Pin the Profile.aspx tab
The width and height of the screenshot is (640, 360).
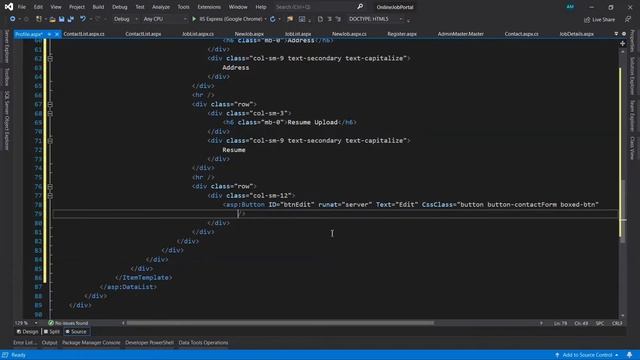coord(49,34)
